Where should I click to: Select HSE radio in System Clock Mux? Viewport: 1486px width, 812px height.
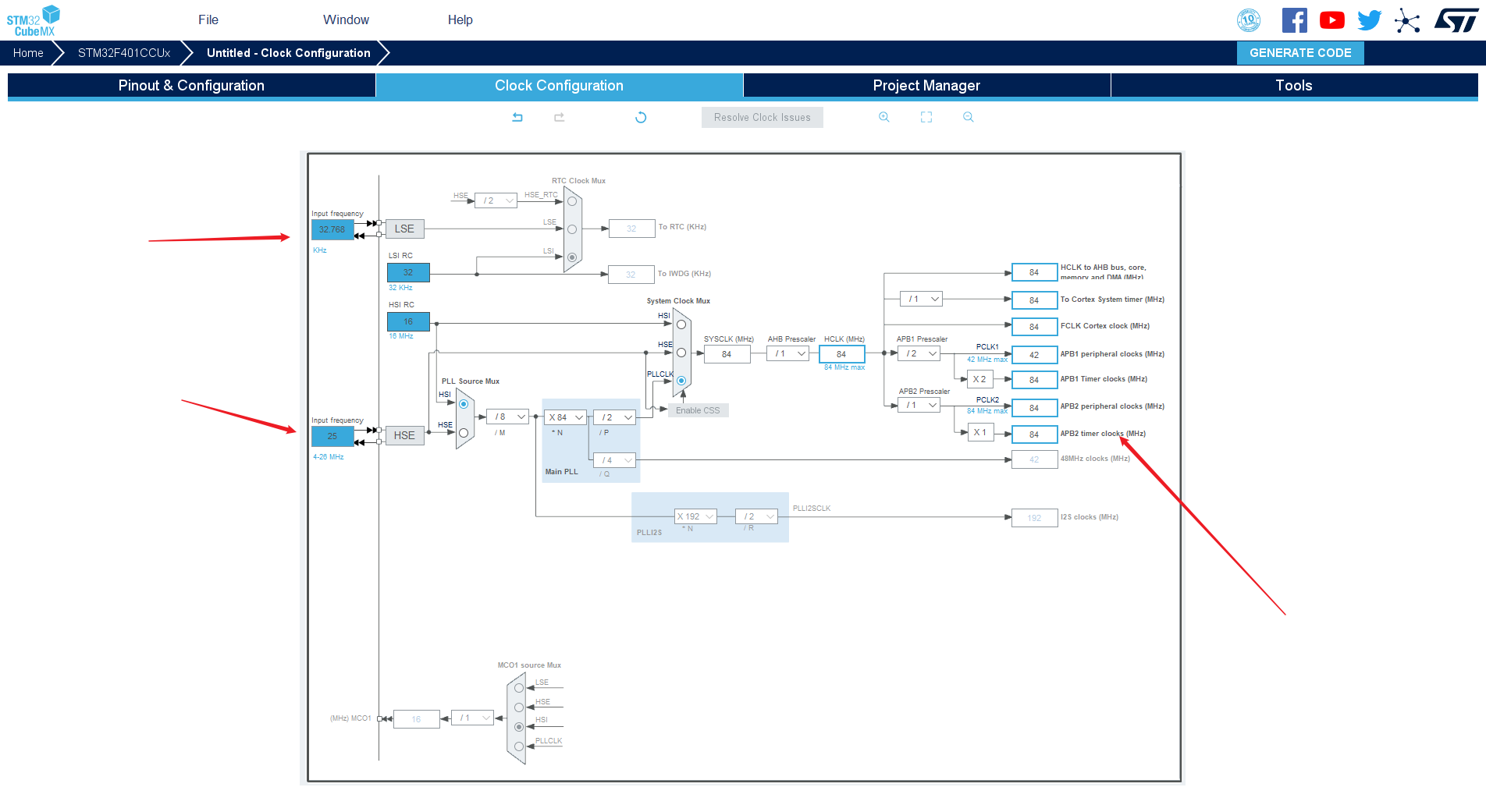(x=681, y=353)
